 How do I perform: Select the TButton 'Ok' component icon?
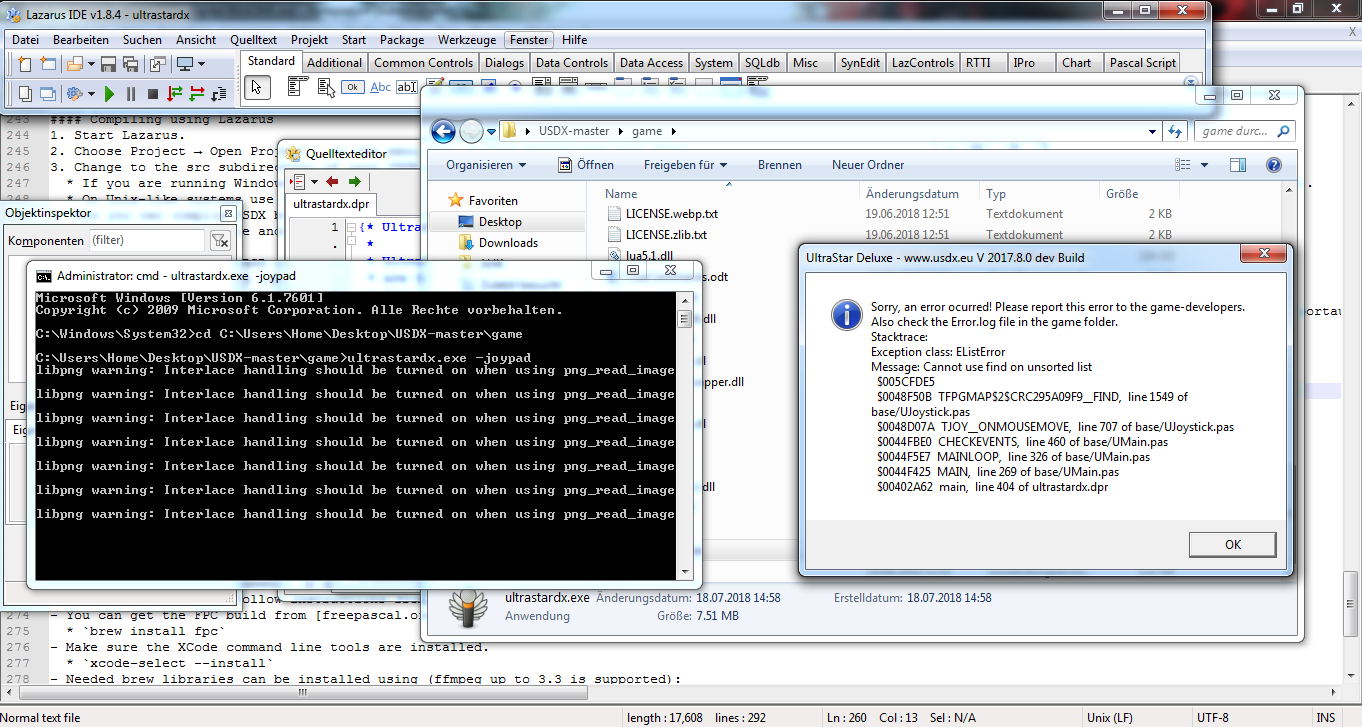pos(353,87)
